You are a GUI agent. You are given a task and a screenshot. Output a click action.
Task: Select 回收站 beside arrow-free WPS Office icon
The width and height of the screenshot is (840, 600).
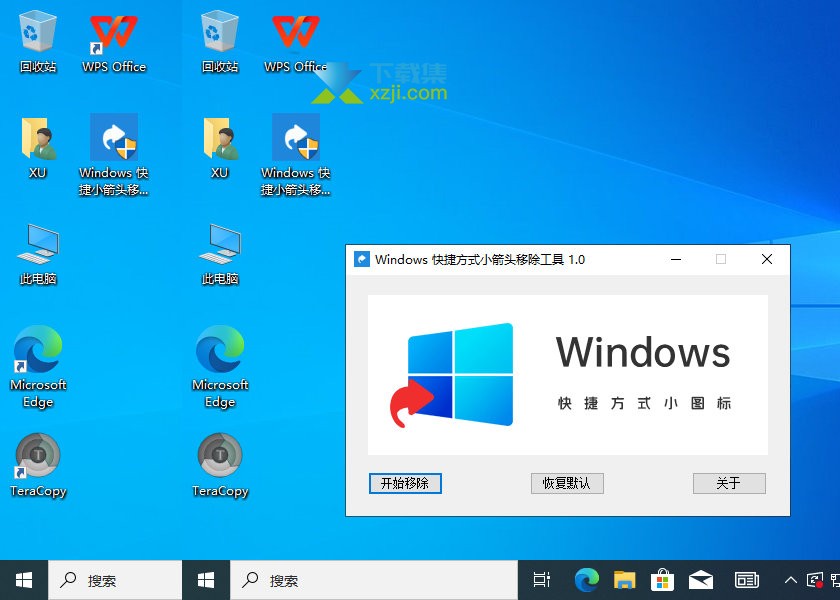tap(220, 43)
